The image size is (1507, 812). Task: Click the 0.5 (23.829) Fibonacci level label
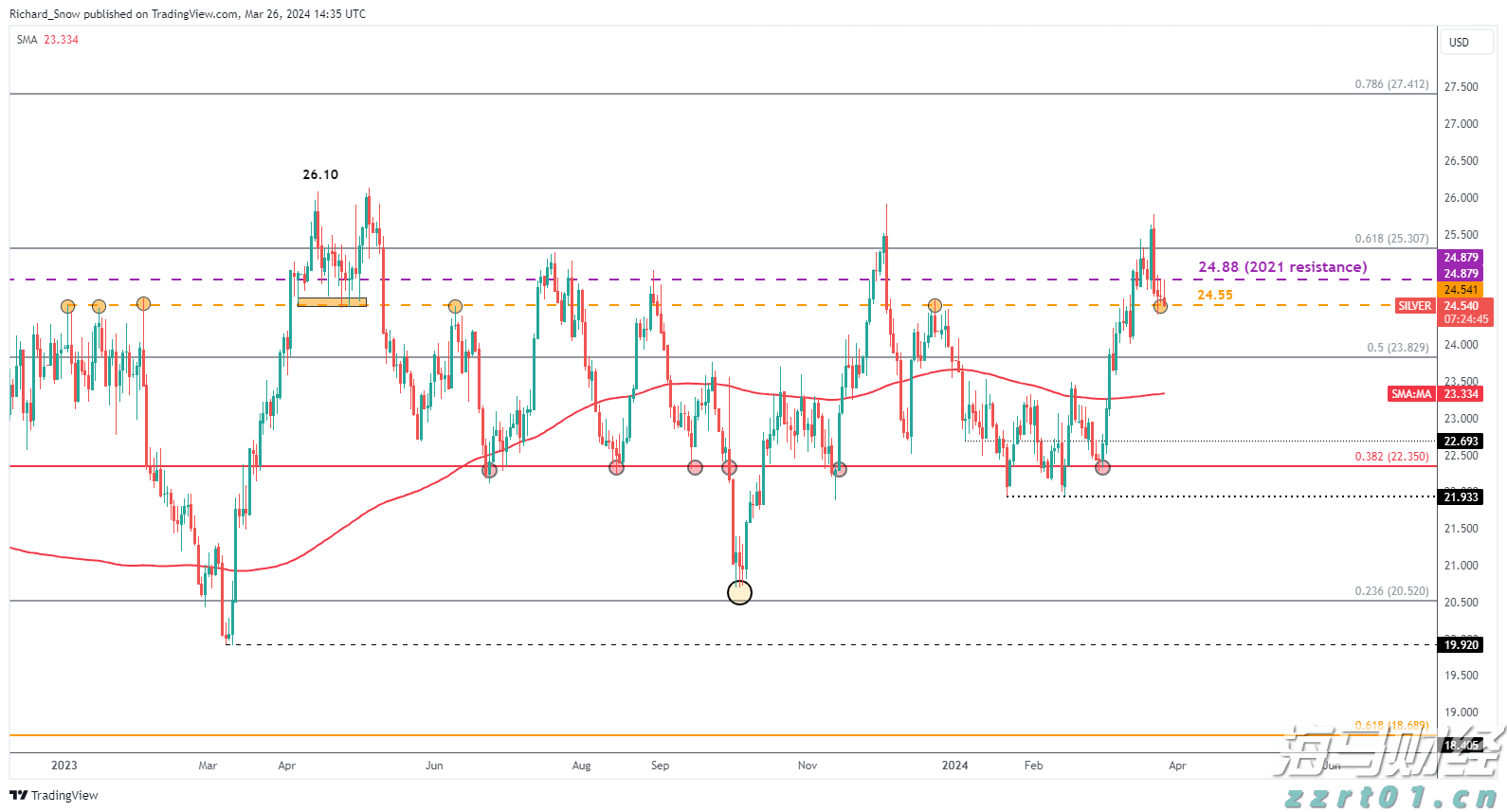1397,348
